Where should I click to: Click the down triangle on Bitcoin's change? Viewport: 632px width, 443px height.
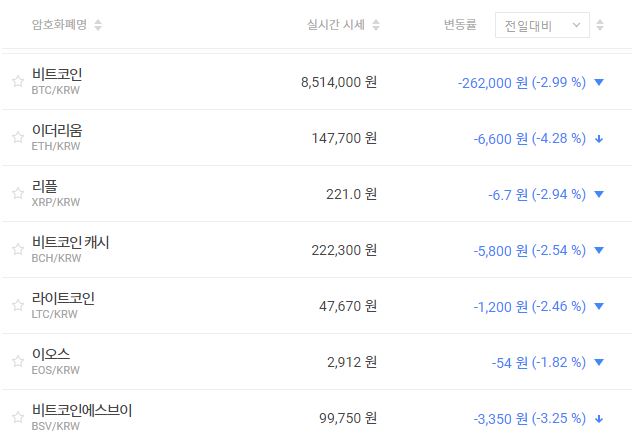(599, 82)
